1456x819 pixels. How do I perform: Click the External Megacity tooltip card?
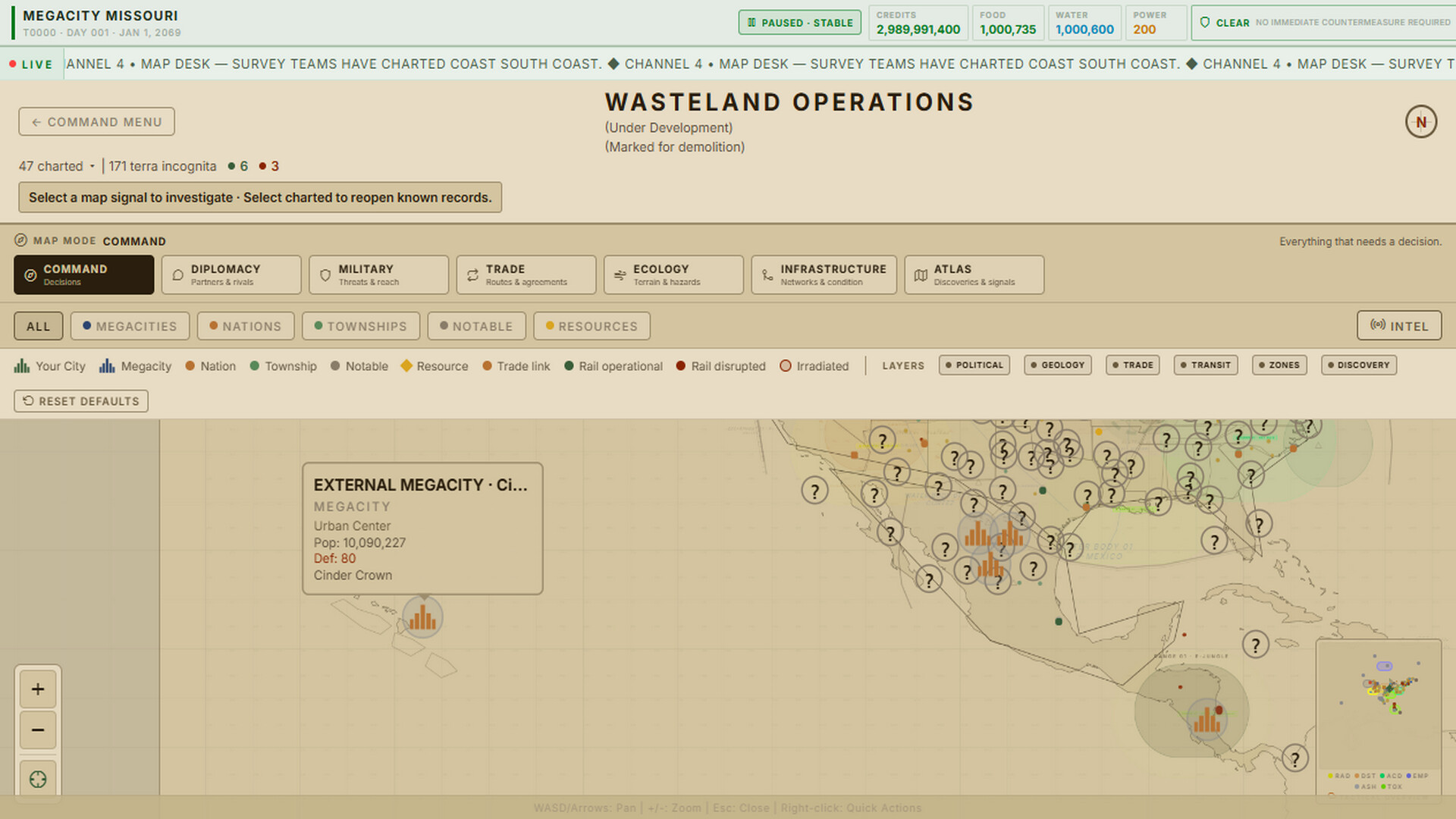click(x=422, y=529)
